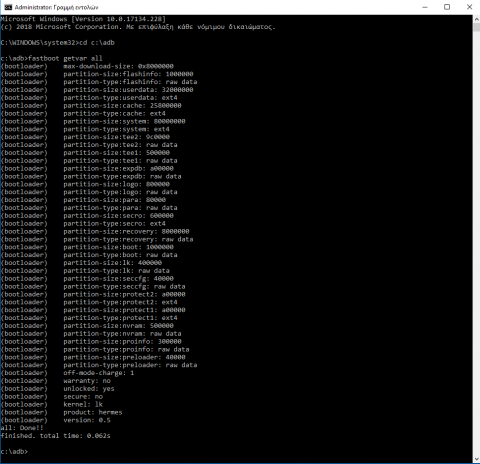This screenshot has height=464, width=480.
Task: Click the 'fastboot getvar all' command line
Action: 51,58
